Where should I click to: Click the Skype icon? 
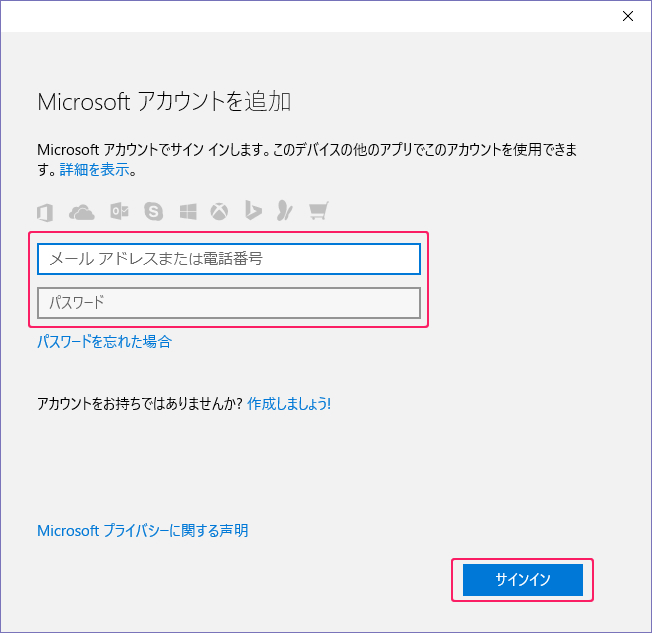[153, 211]
